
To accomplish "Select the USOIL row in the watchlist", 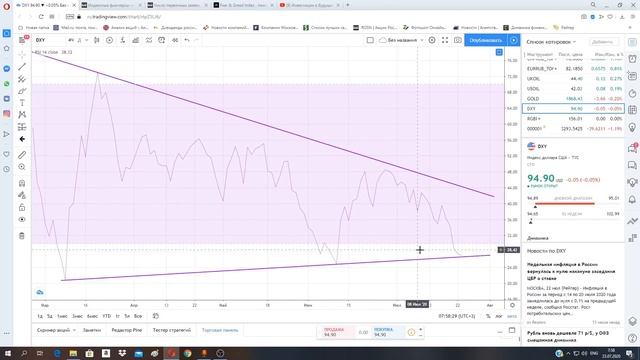I will [x=573, y=89].
